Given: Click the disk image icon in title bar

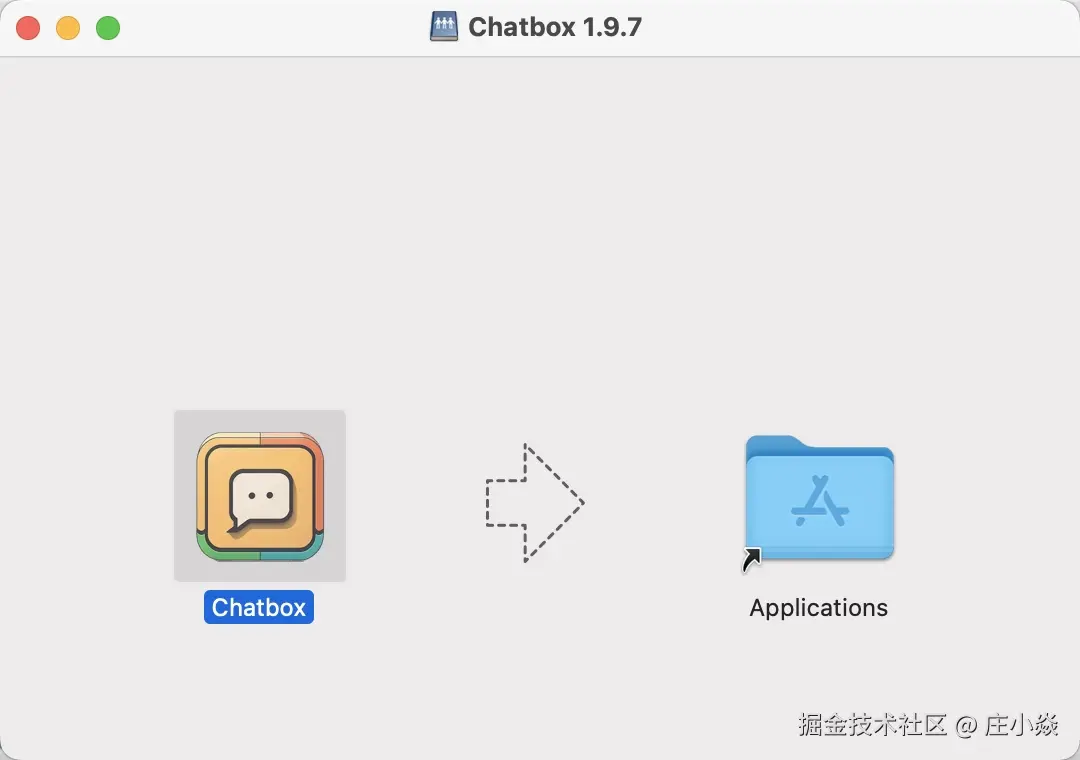Looking at the screenshot, I should (x=444, y=27).
